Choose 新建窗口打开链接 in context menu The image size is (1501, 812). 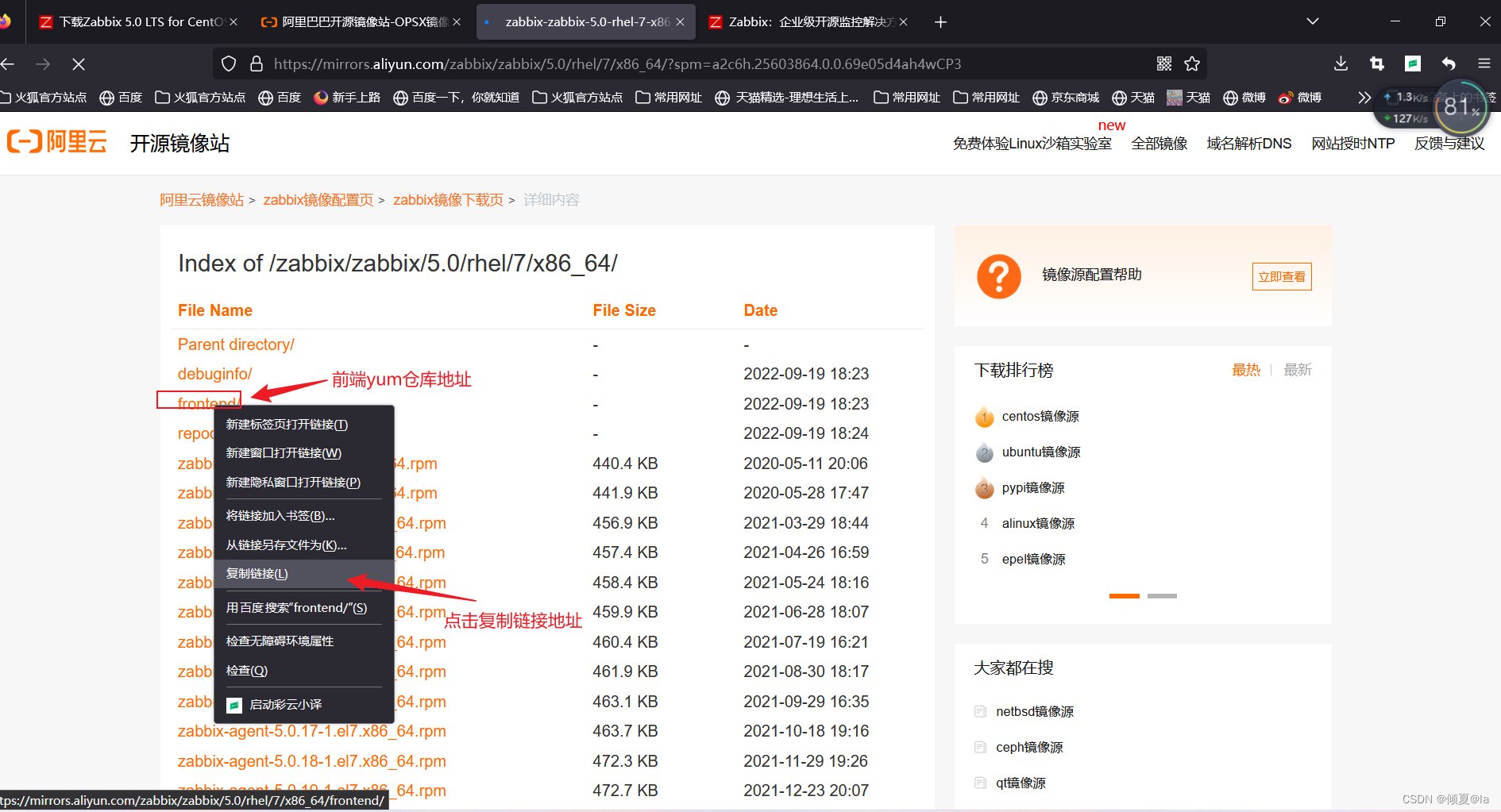click(x=304, y=453)
